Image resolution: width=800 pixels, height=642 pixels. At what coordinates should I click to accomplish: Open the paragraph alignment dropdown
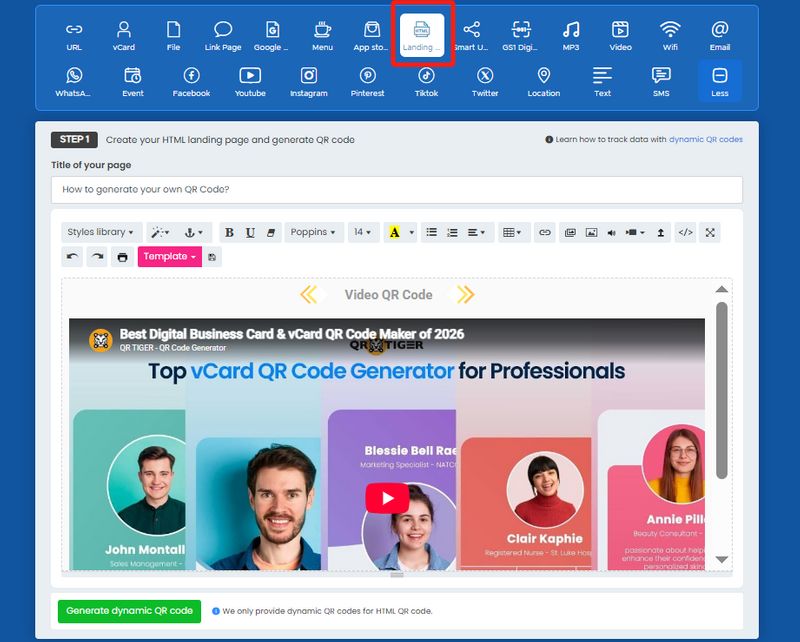click(x=477, y=233)
